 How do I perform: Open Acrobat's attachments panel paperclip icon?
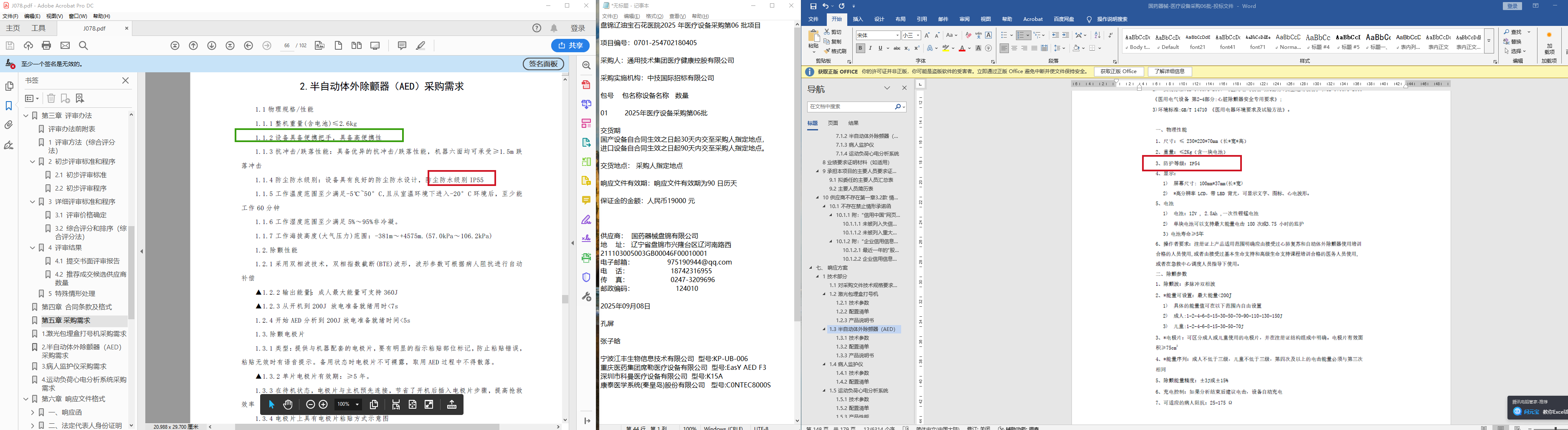click(8, 125)
